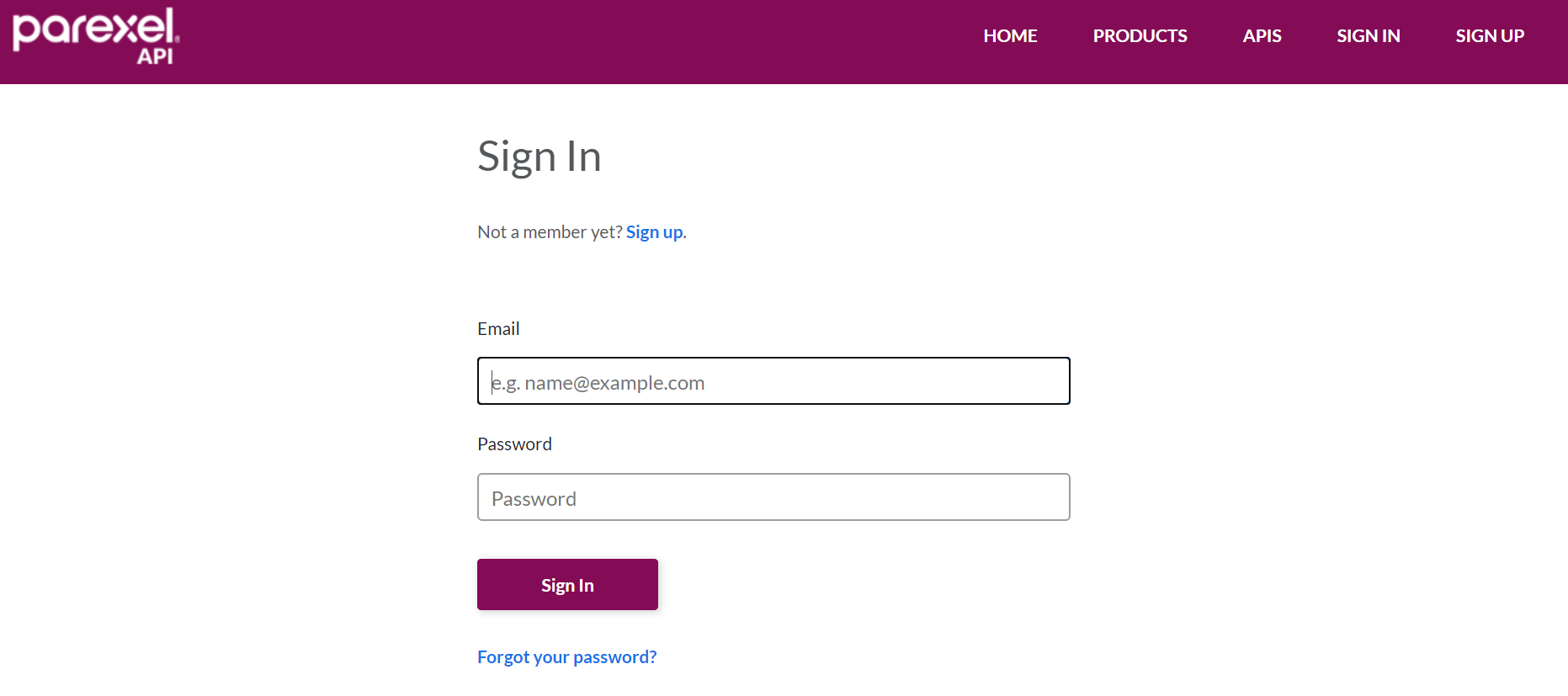Go to SIGN UP via the navigation bar
1568x696 pixels.
point(1490,35)
